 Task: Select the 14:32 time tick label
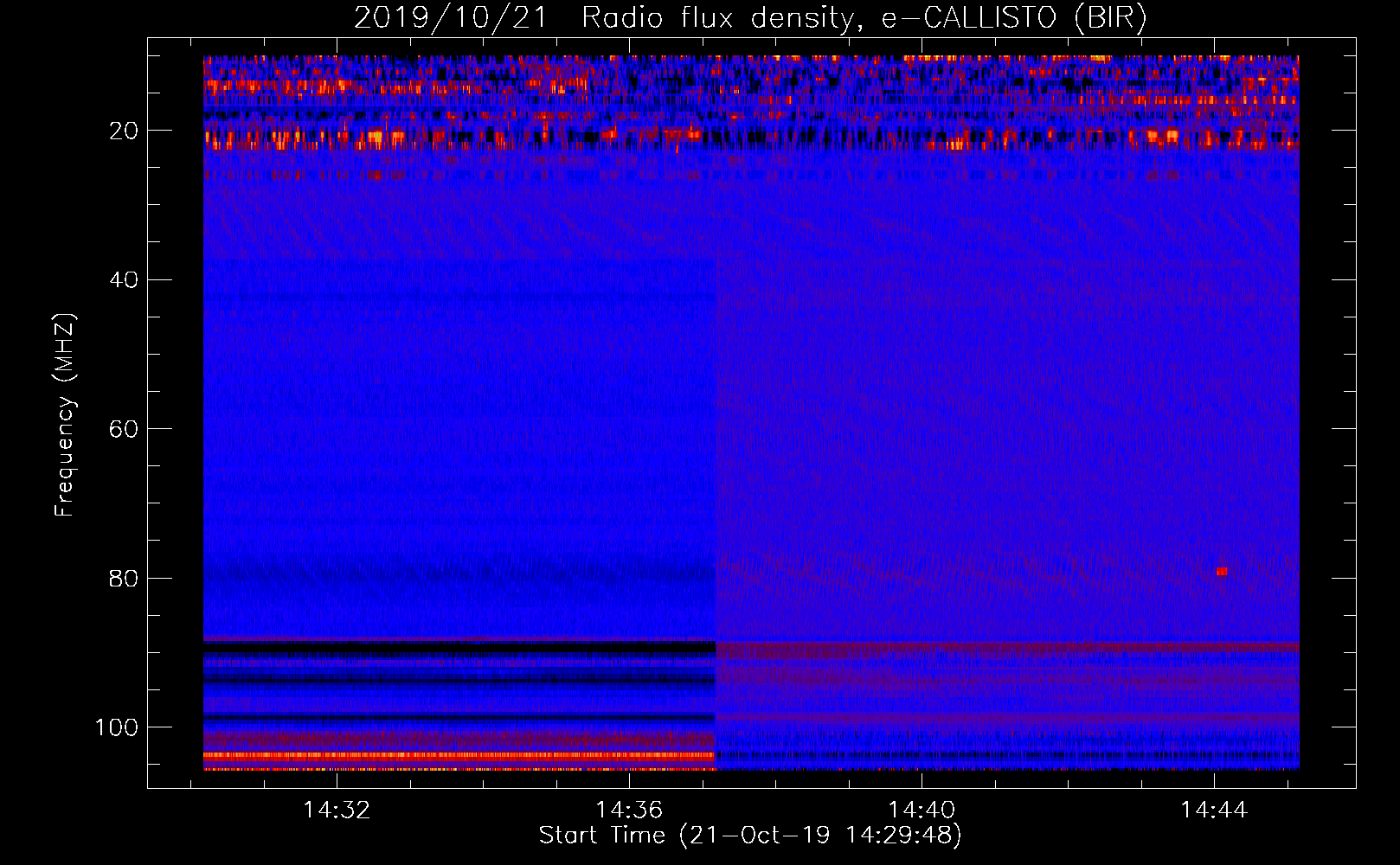pos(337,810)
